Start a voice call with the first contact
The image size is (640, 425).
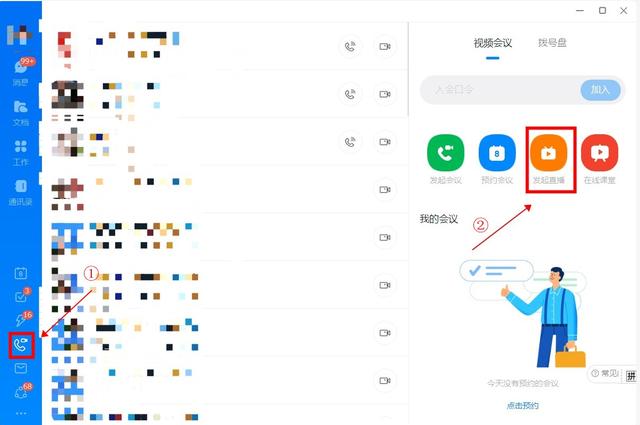[350, 47]
